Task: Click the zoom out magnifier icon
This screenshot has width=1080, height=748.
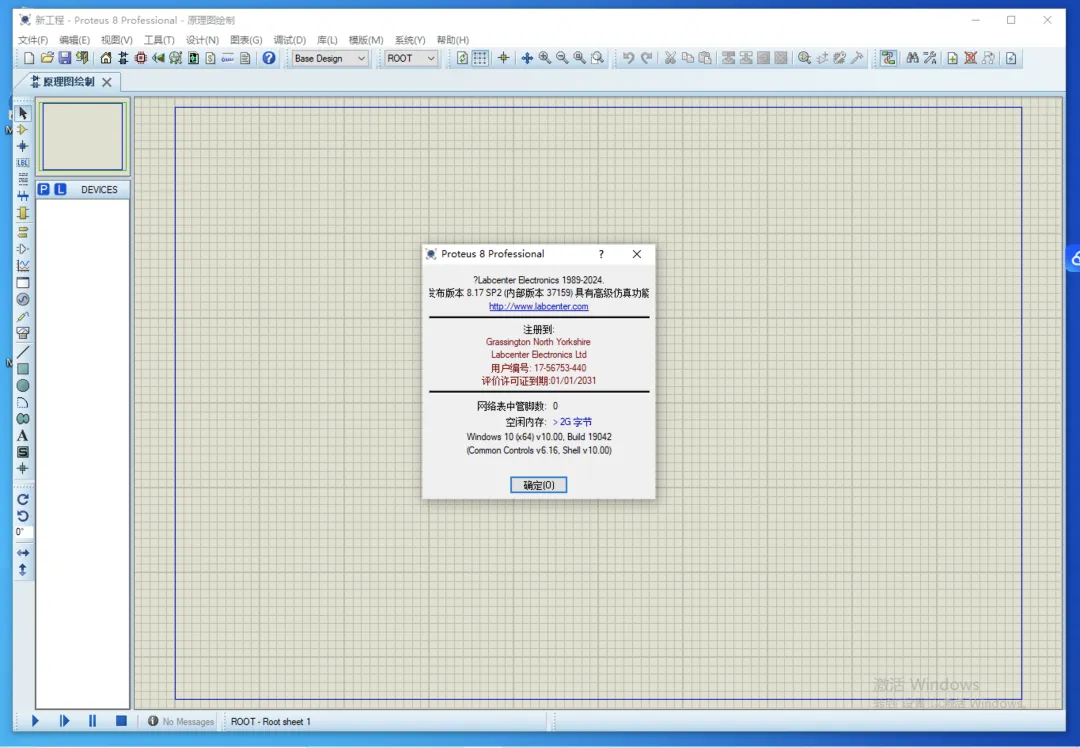Action: (562, 59)
